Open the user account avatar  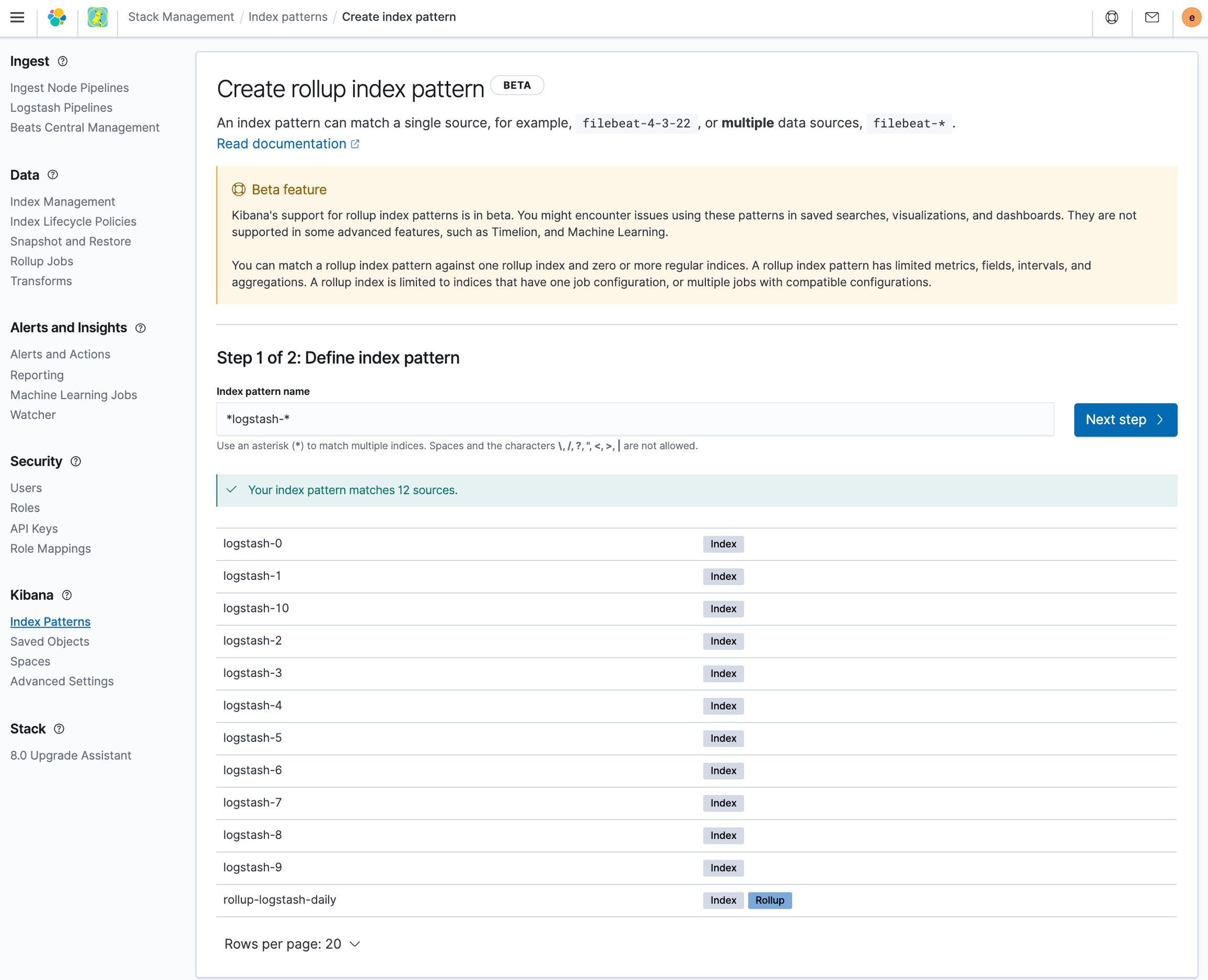[x=1191, y=17]
